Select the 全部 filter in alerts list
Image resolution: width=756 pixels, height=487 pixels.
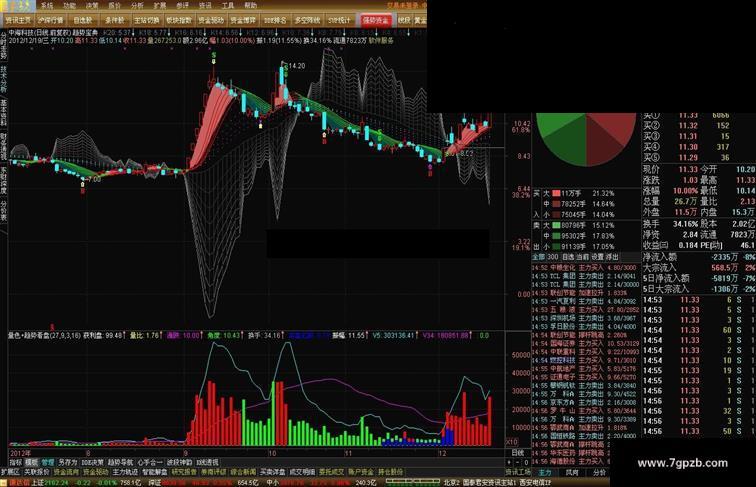coord(538,257)
